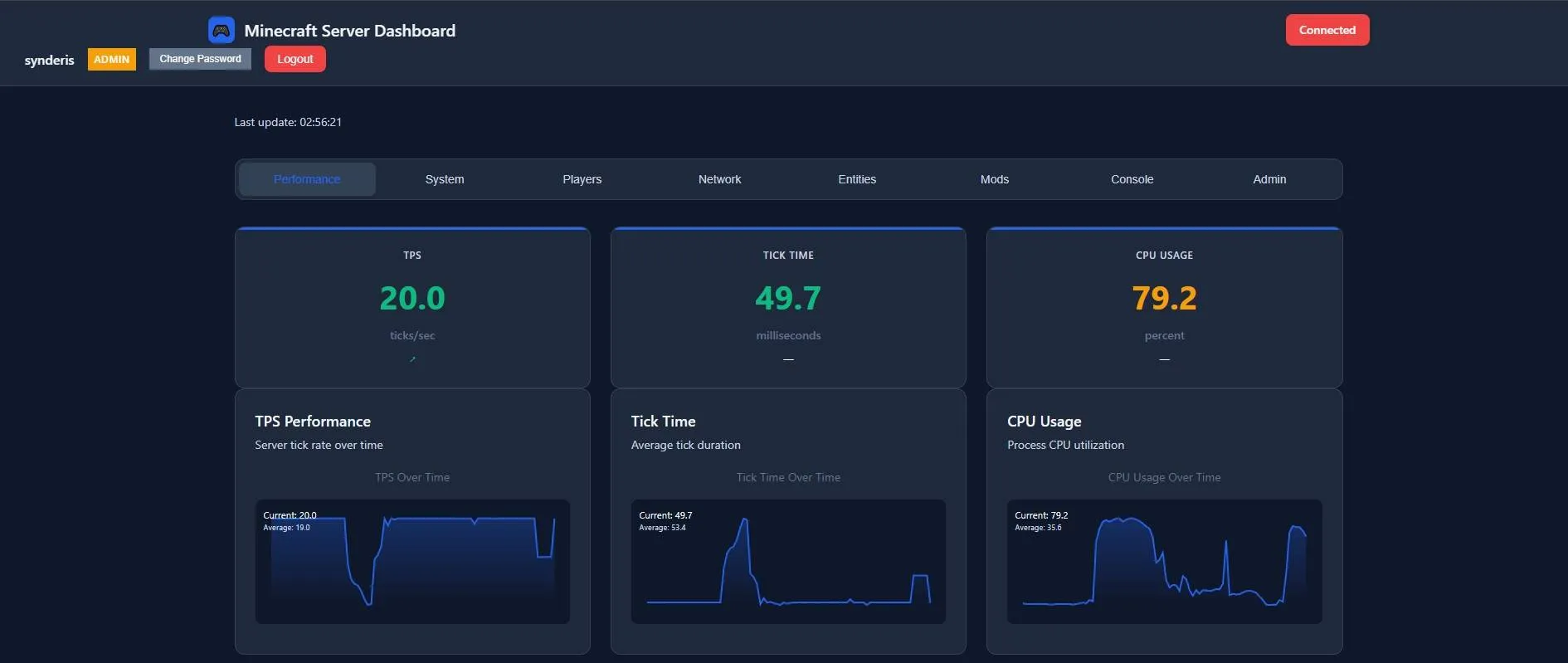Screen dimensions: 1568x663
Task: Click the Tick Time Over Time chart
Action: pos(788,561)
